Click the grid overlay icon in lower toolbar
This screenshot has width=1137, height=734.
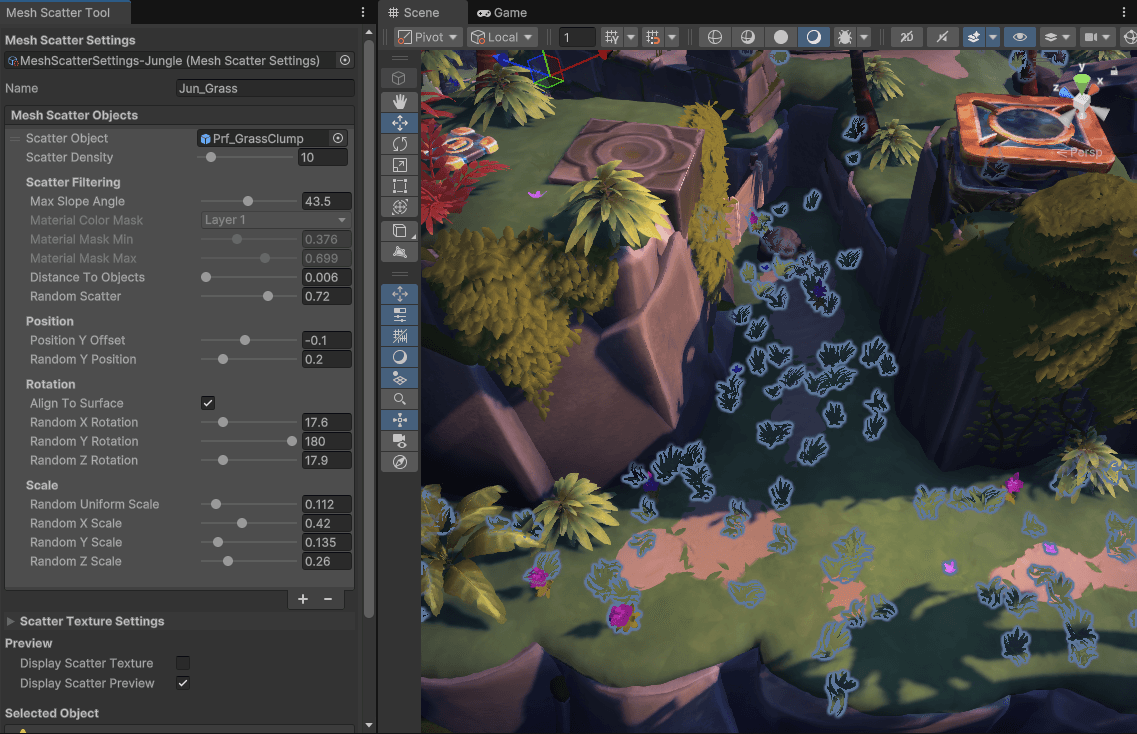tap(400, 336)
